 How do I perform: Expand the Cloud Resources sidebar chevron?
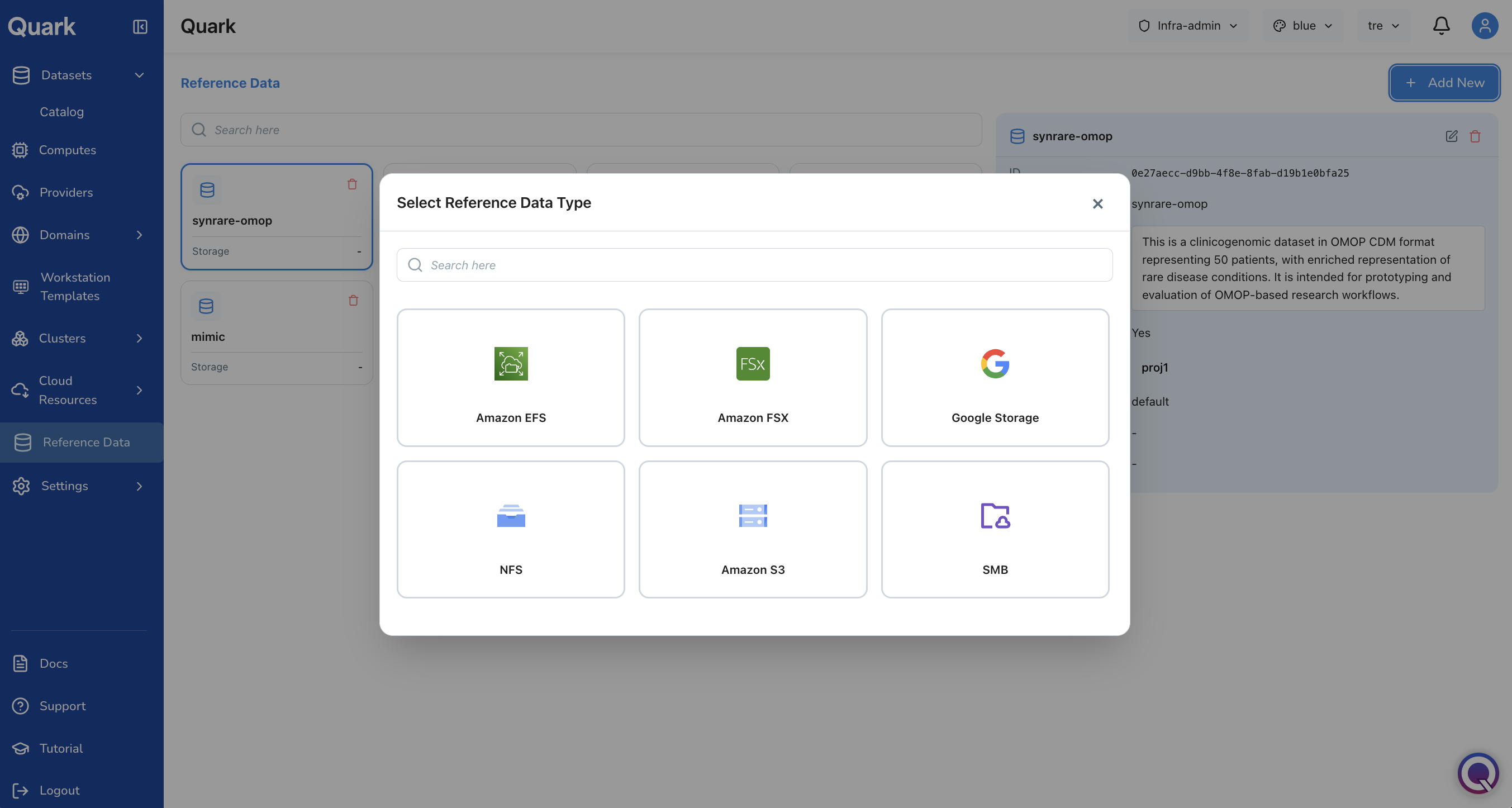click(139, 390)
